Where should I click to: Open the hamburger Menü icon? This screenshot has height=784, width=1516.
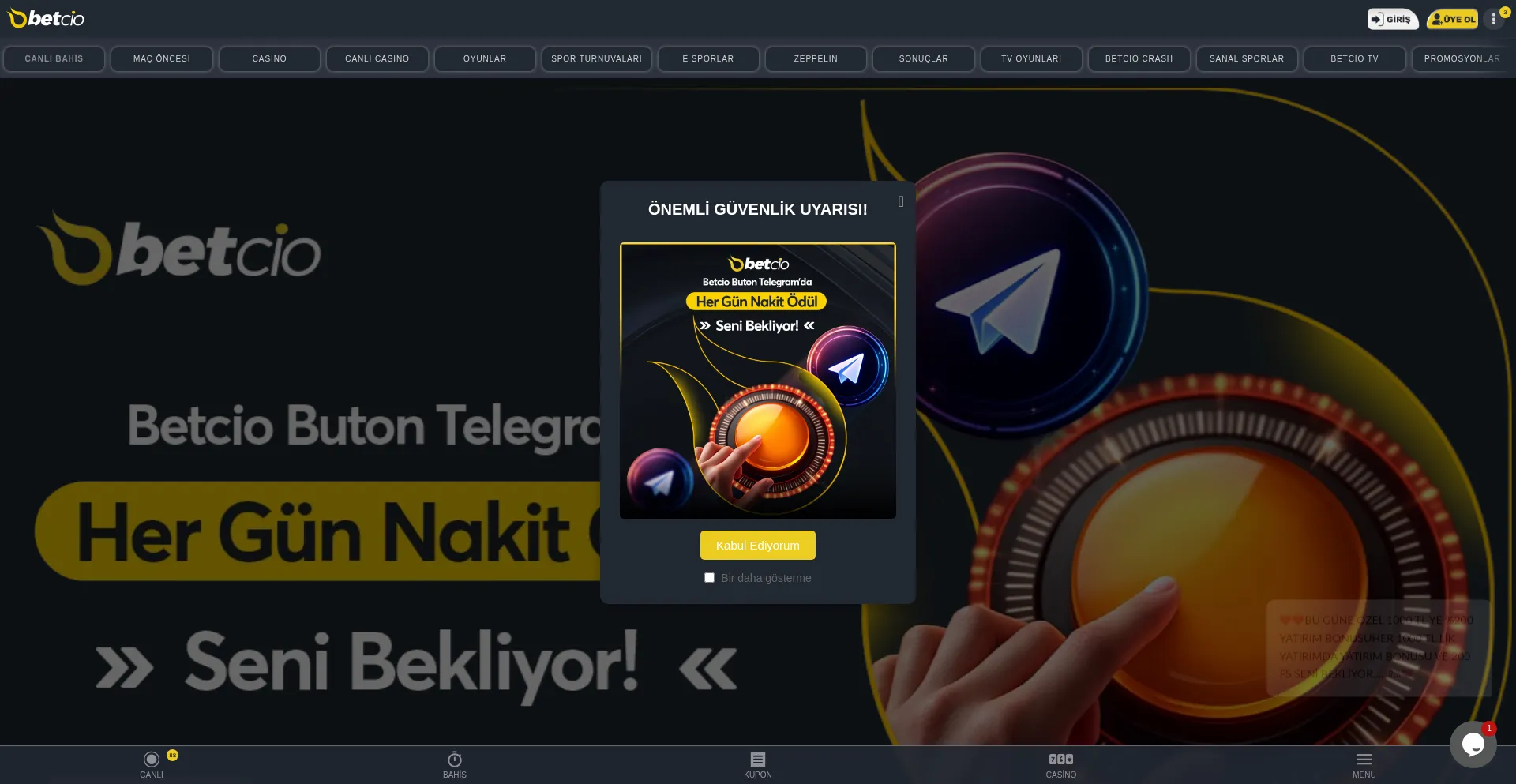[1364, 760]
